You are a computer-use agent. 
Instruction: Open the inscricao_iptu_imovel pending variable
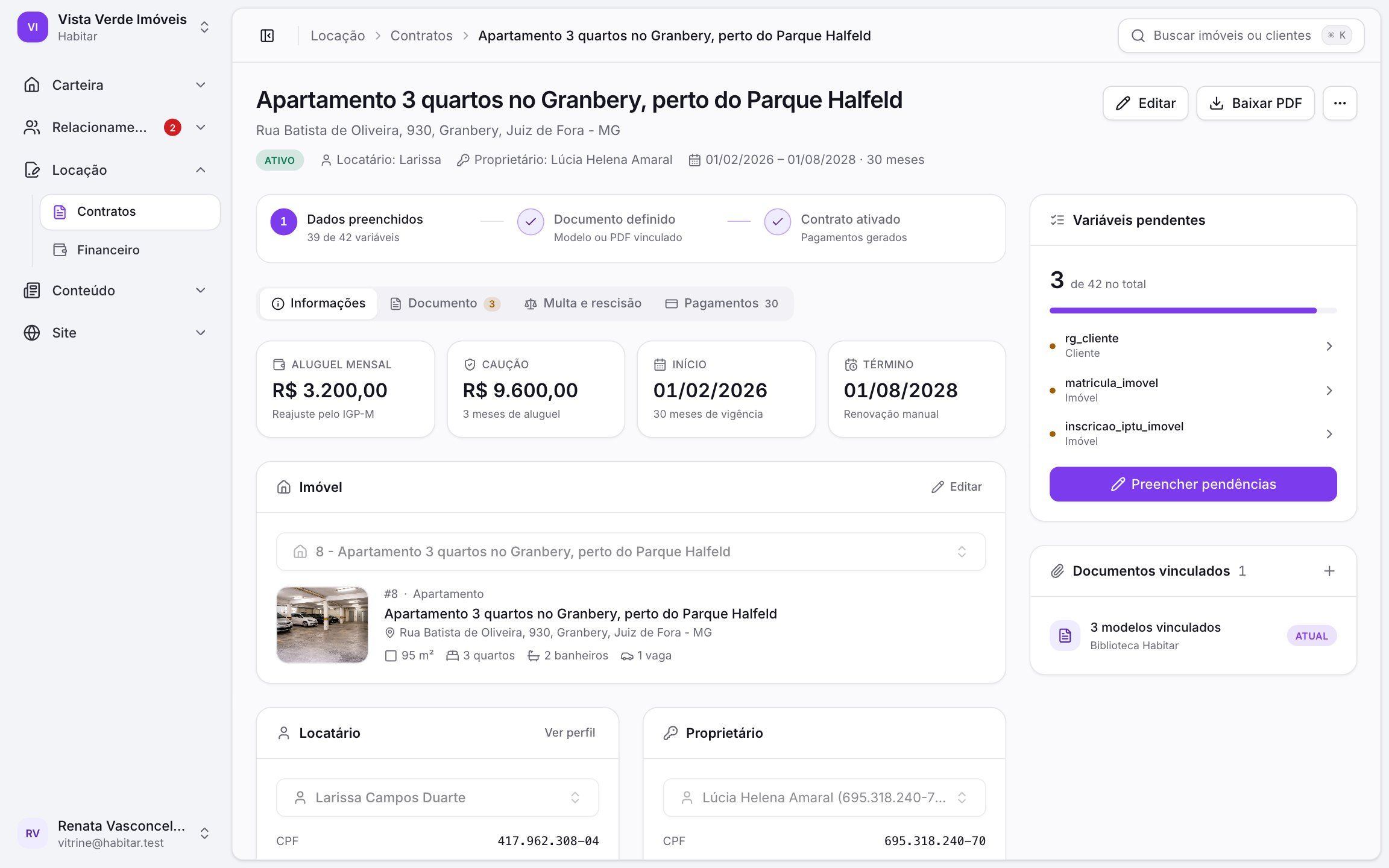1193,434
